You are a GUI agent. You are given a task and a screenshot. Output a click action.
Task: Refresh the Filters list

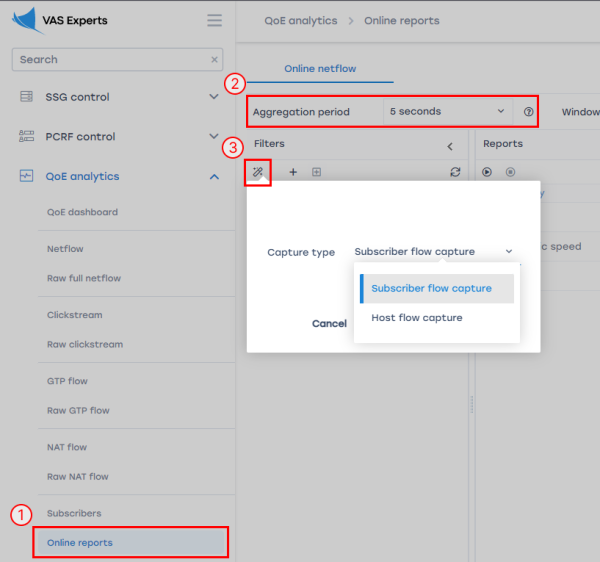455,172
